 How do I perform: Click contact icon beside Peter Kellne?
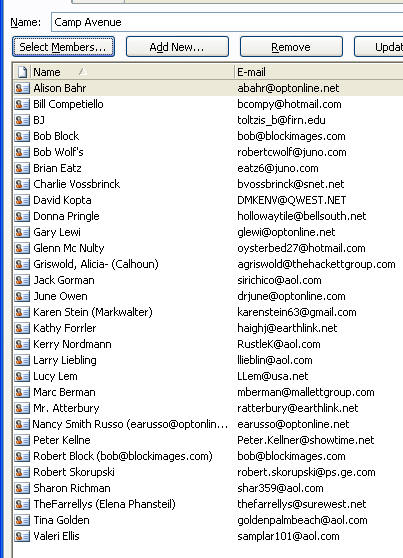tap(22, 440)
